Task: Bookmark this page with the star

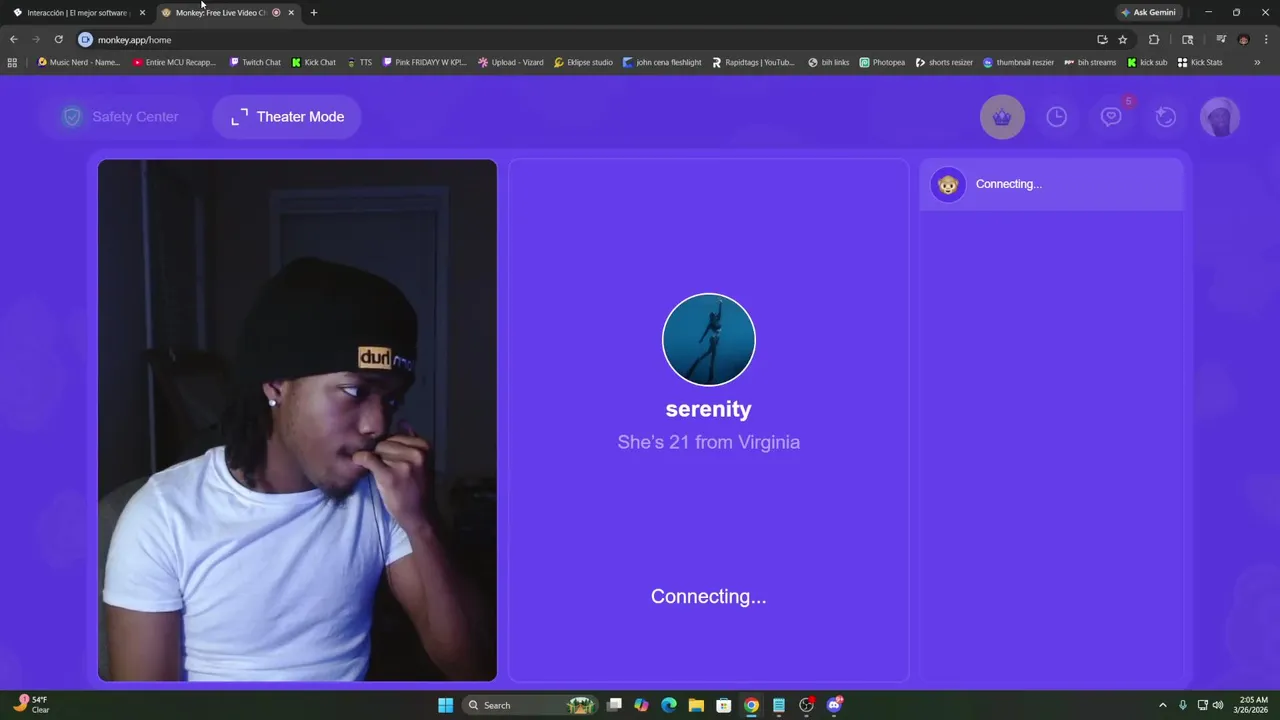Action: tap(1122, 40)
